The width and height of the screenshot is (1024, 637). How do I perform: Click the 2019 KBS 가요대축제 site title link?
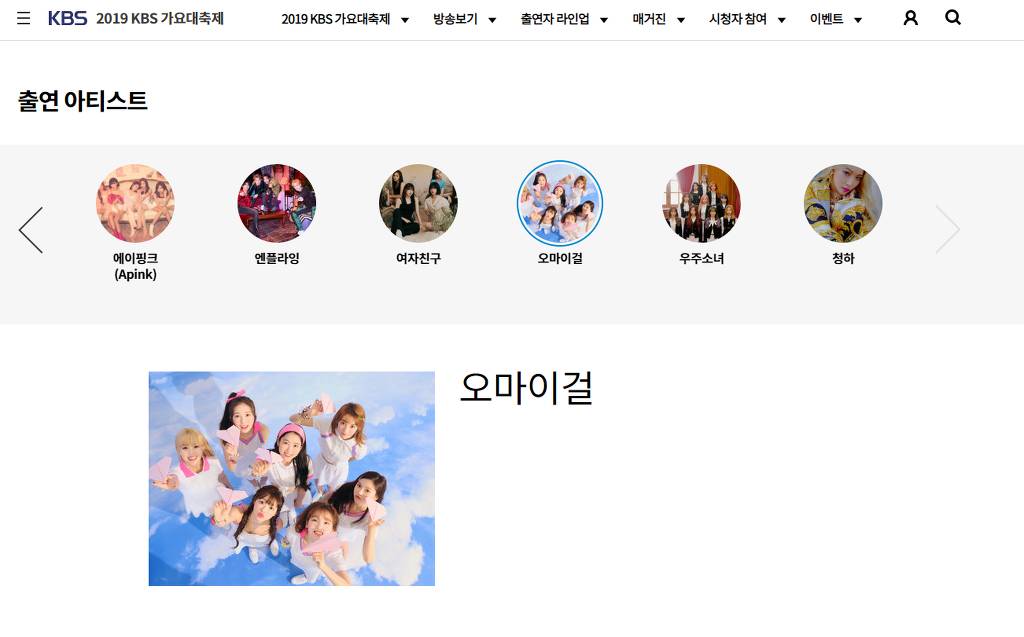point(160,18)
